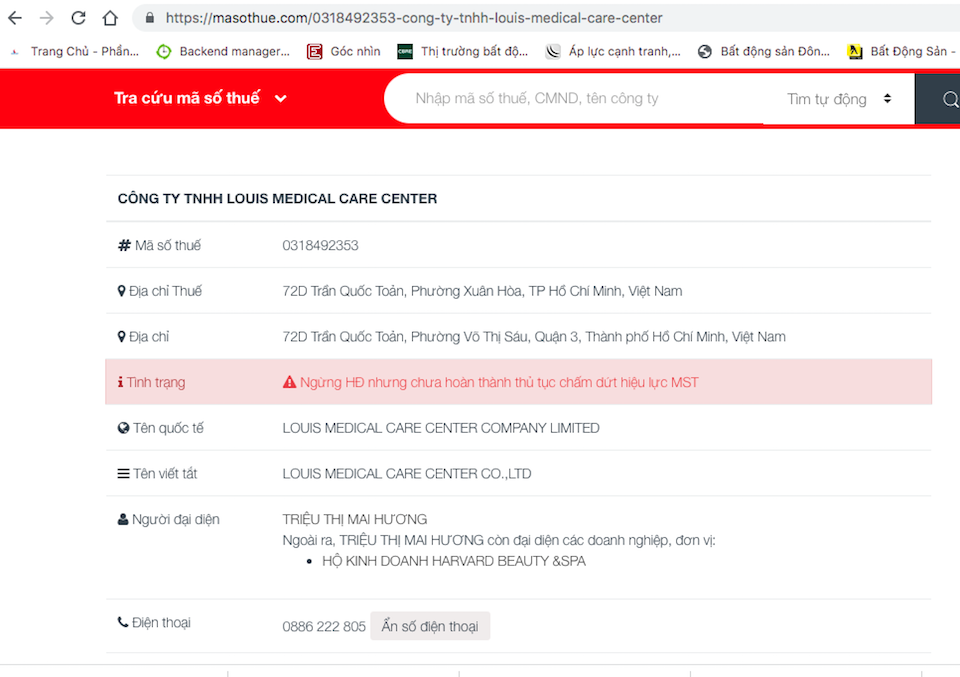Click the person icon beside Người đại diện
The image size is (960, 677).
(123, 519)
